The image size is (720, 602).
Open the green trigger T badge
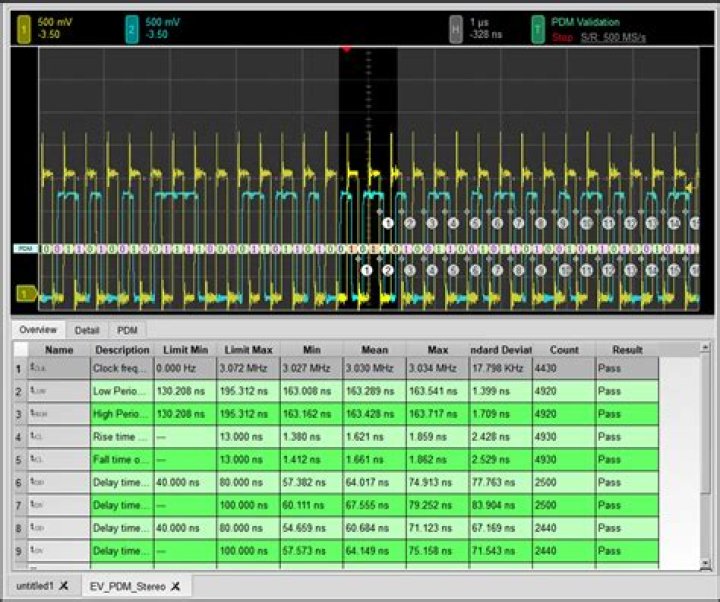538,29
